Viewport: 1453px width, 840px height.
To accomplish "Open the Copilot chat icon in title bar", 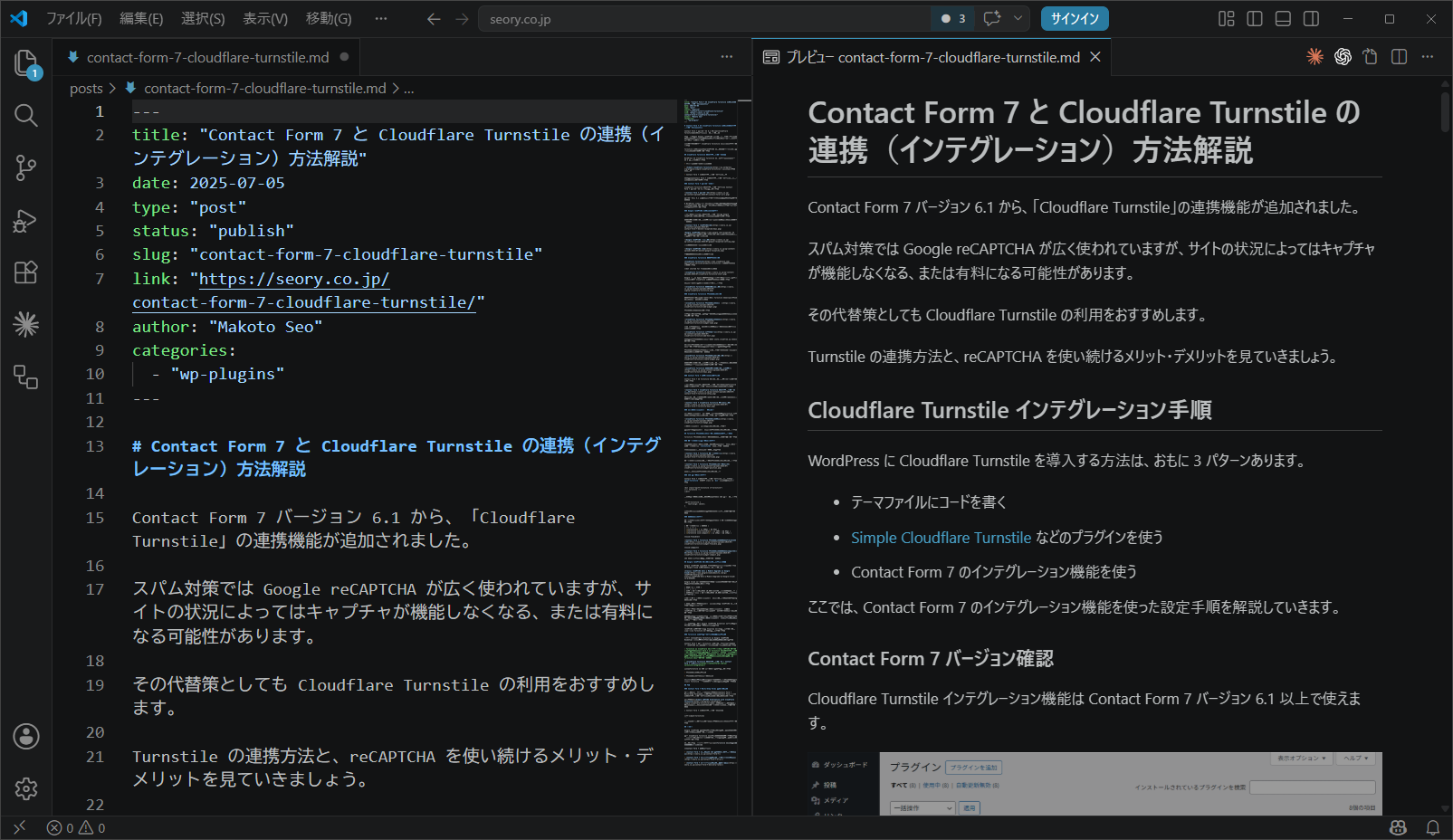I will coord(992,18).
